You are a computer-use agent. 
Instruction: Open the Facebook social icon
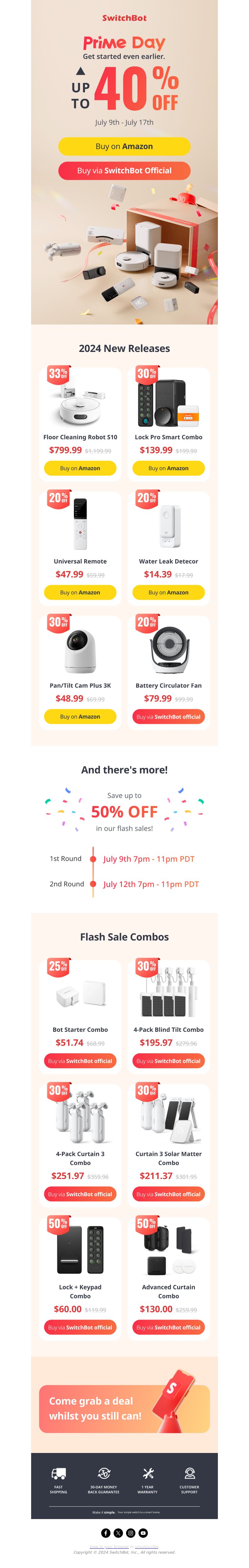point(106,1533)
